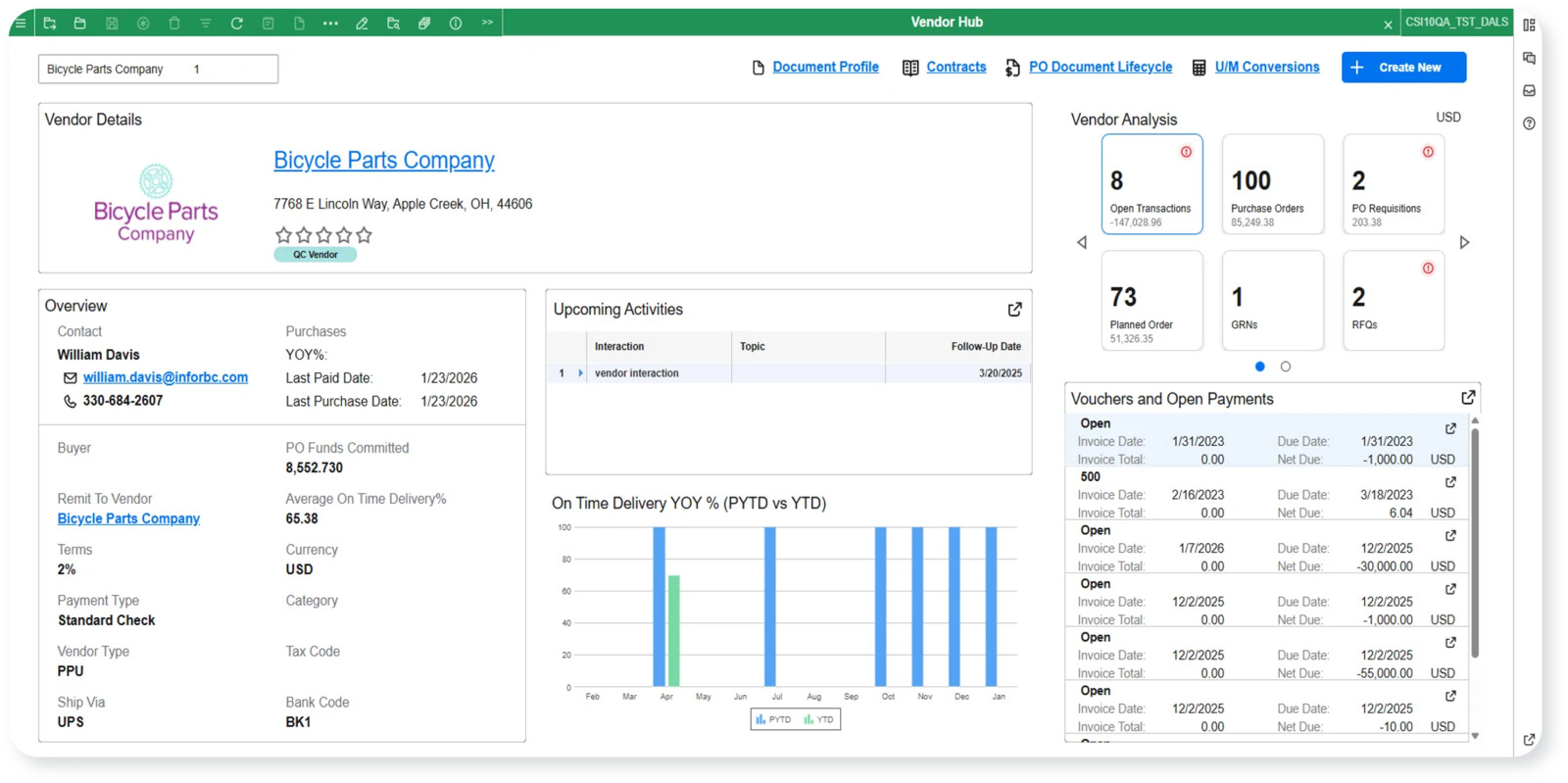Viewport: 1568px width, 783px height.
Task: Select second Vendor Analysis page dot
Action: point(1286,367)
